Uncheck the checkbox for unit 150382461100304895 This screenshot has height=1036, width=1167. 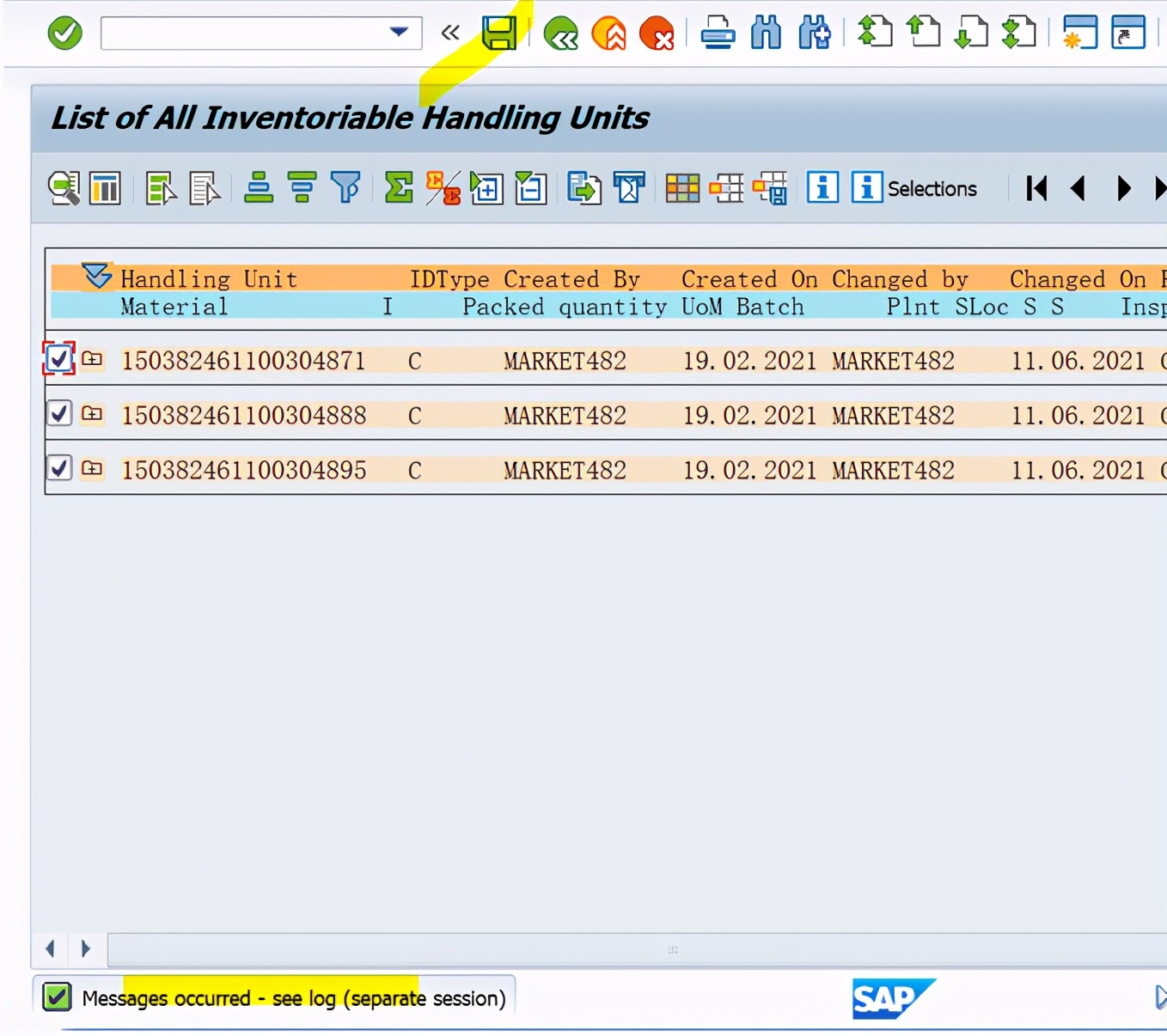pyautogui.click(x=58, y=468)
